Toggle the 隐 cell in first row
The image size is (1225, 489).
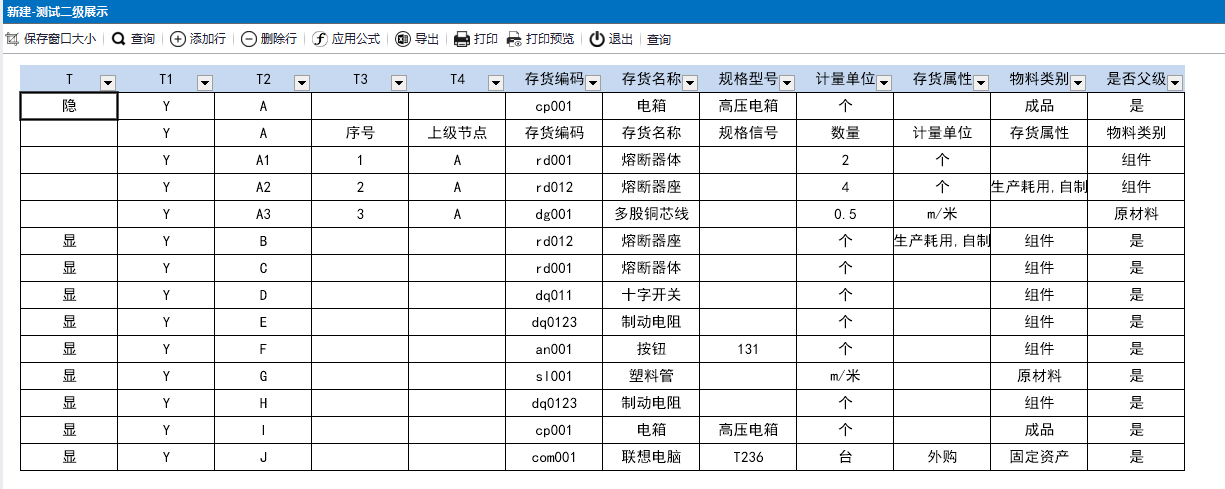click(x=69, y=105)
